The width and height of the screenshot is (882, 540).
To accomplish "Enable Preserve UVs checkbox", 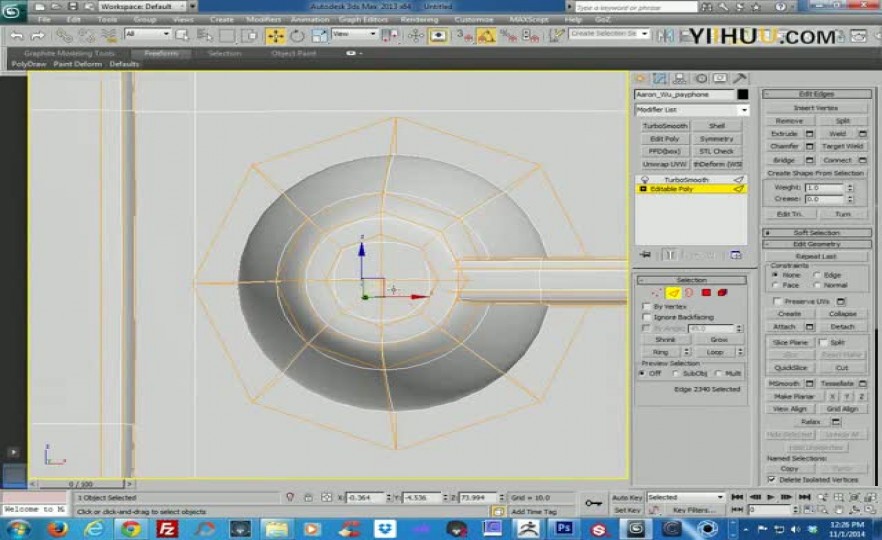I will (x=777, y=302).
